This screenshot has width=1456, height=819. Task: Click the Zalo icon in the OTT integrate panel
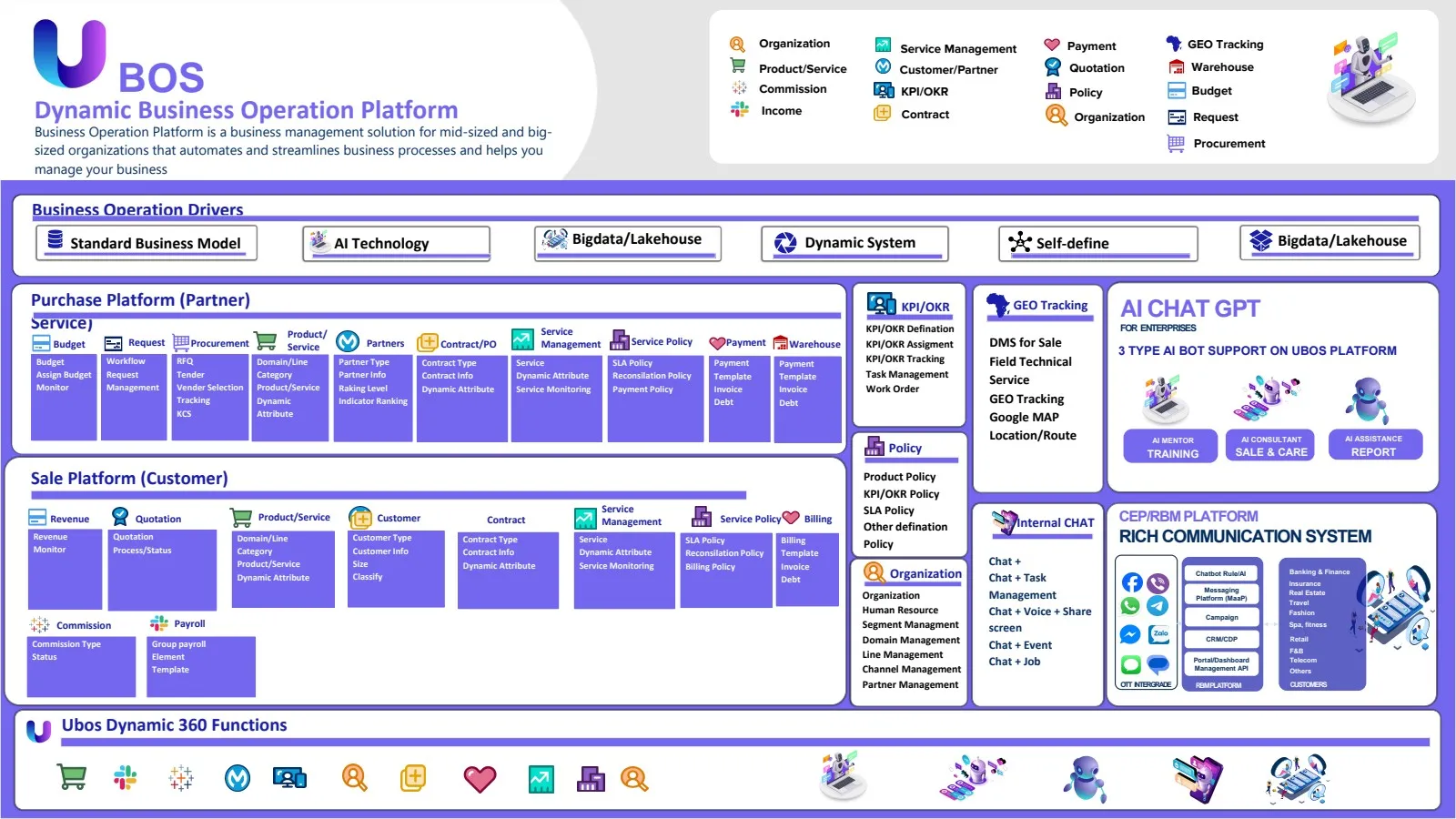tap(1159, 634)
